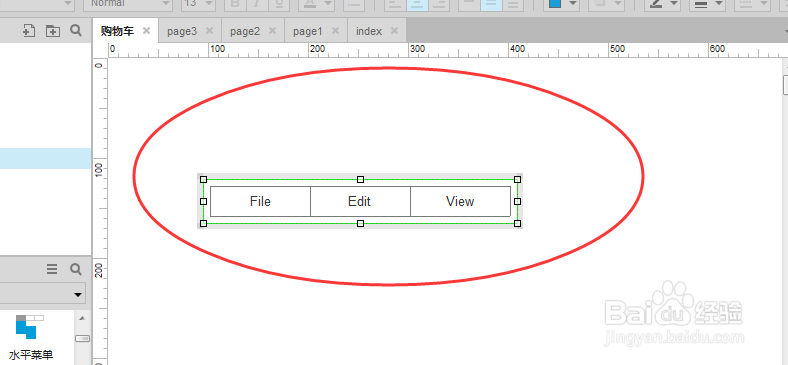788x365 pixels.
Task: Click the right-middle selection handle of menu
Action: 518,201
